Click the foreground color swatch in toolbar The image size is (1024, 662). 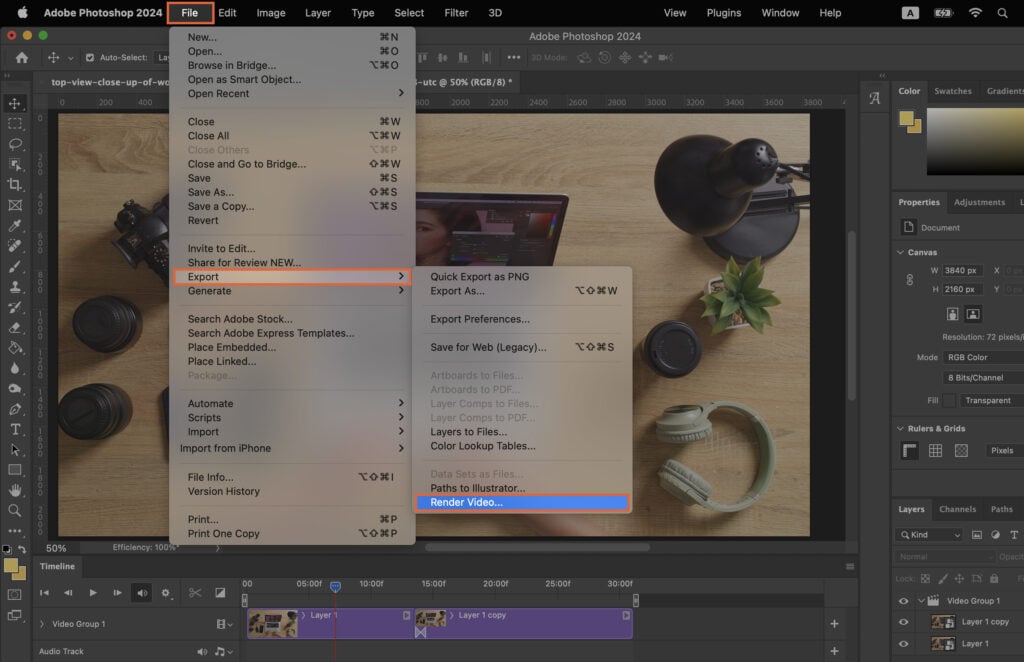[x=12, y=567]
